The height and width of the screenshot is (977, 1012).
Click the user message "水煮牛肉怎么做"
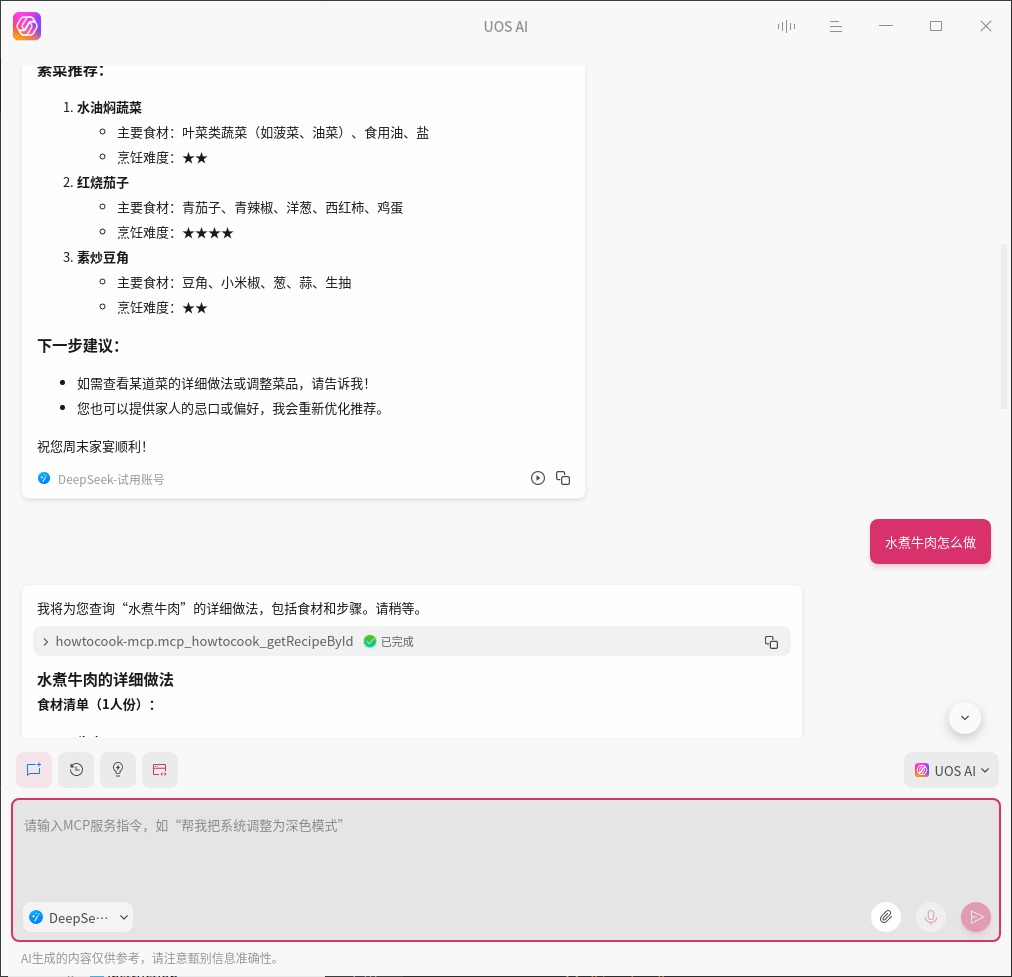930,542
